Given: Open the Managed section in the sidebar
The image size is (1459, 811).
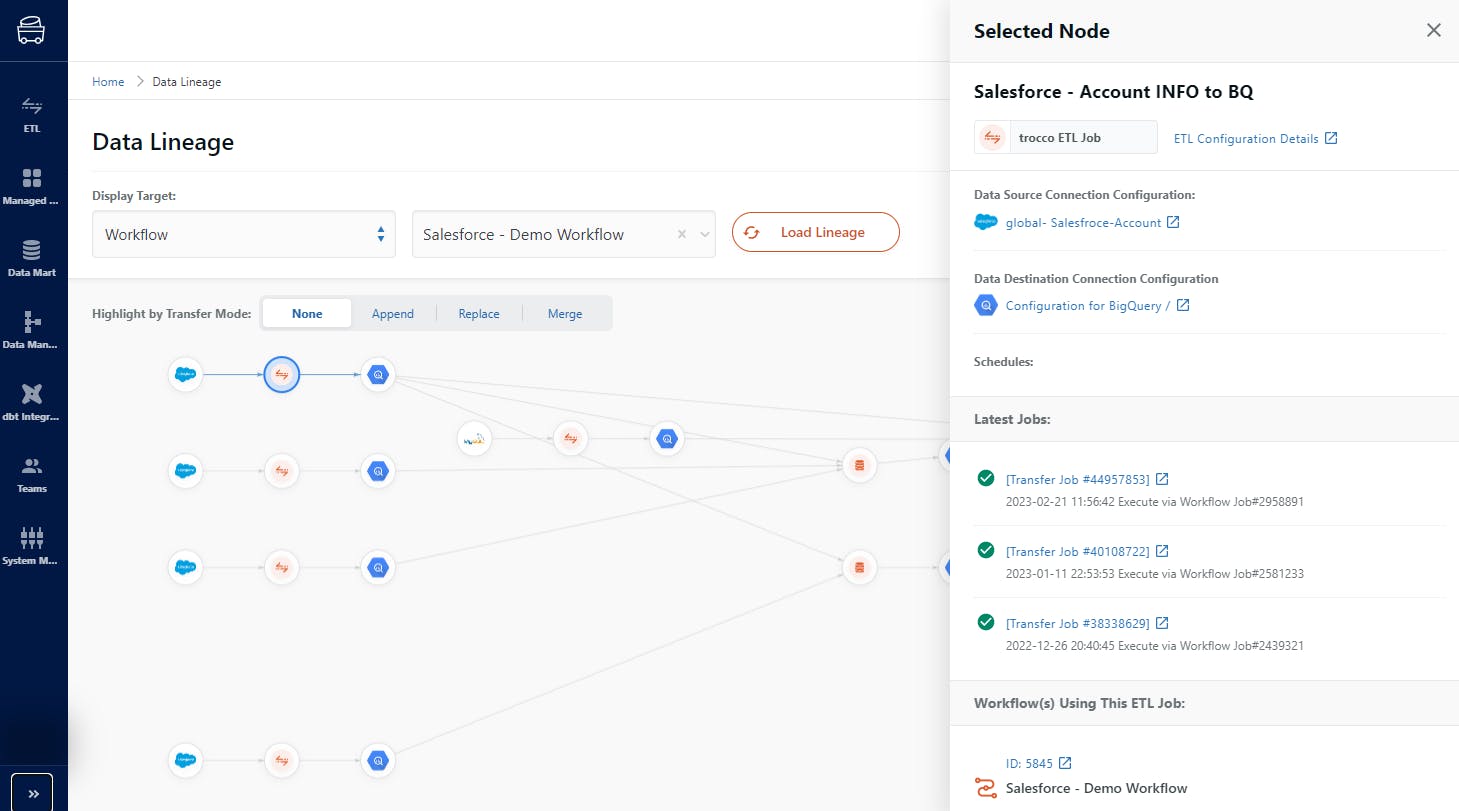Looking at the screenshot, I should point(32,186).
